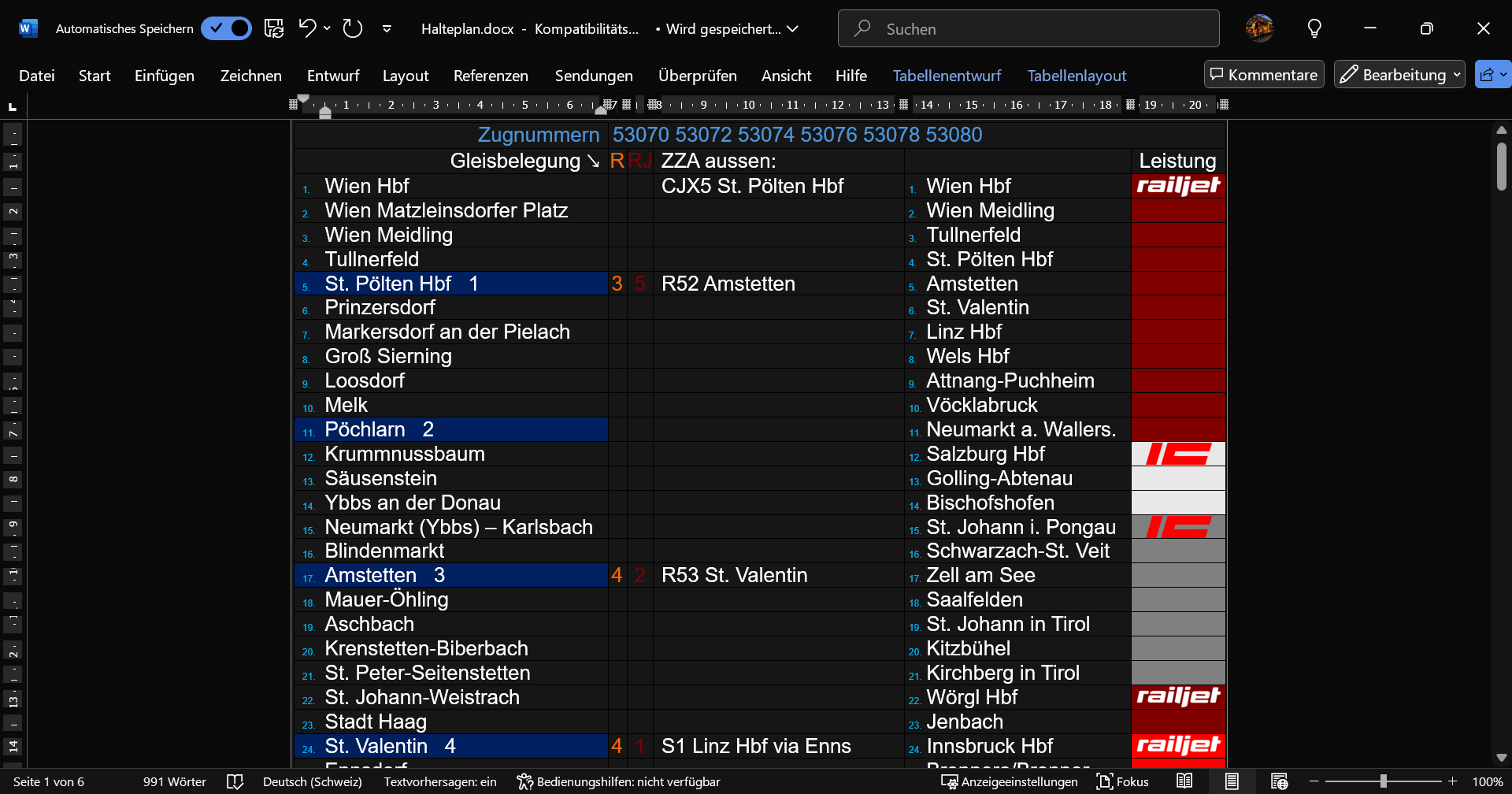
Task: Save the document with the disk icon
Action: point(274,29)
